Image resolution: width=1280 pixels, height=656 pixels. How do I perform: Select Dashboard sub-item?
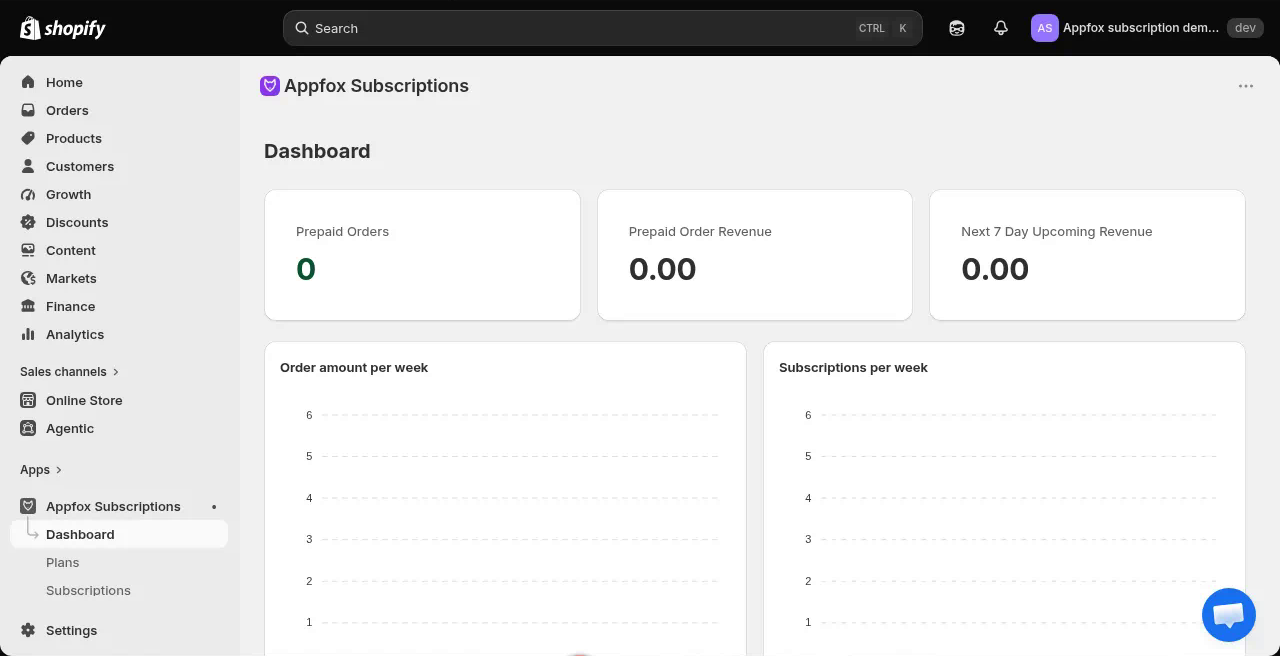pos(119,534)
